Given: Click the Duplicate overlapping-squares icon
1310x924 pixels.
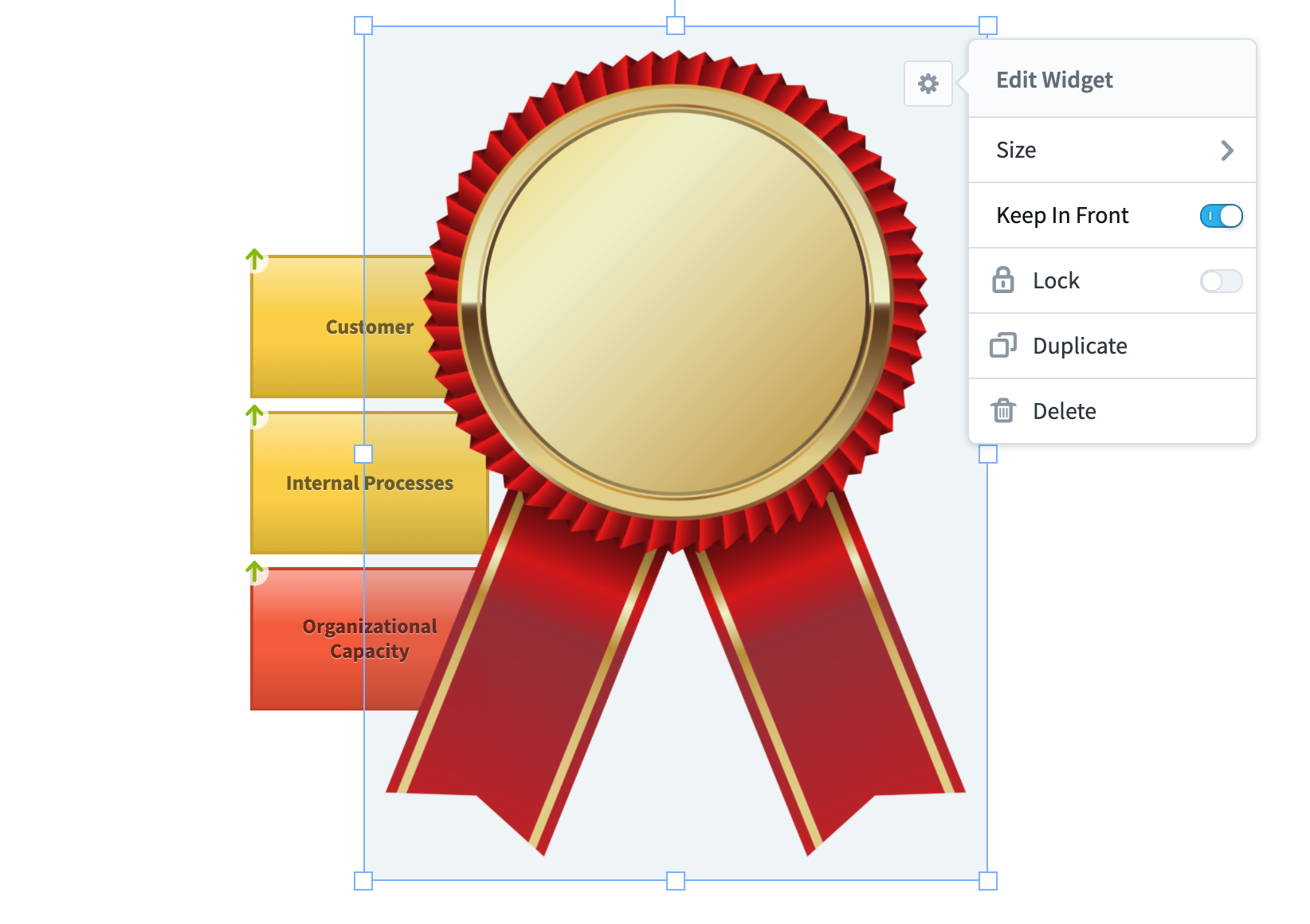Looking at the screenshot, I should click(x=1003, y=346).
